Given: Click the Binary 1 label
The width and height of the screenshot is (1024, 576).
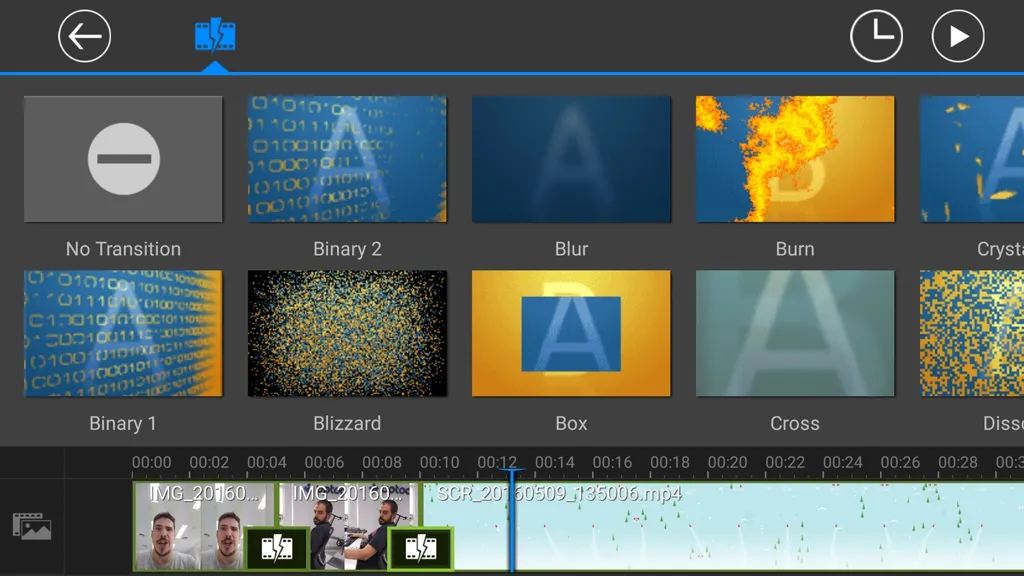Looking at the screenshot, I should click(x=123, y=423).
